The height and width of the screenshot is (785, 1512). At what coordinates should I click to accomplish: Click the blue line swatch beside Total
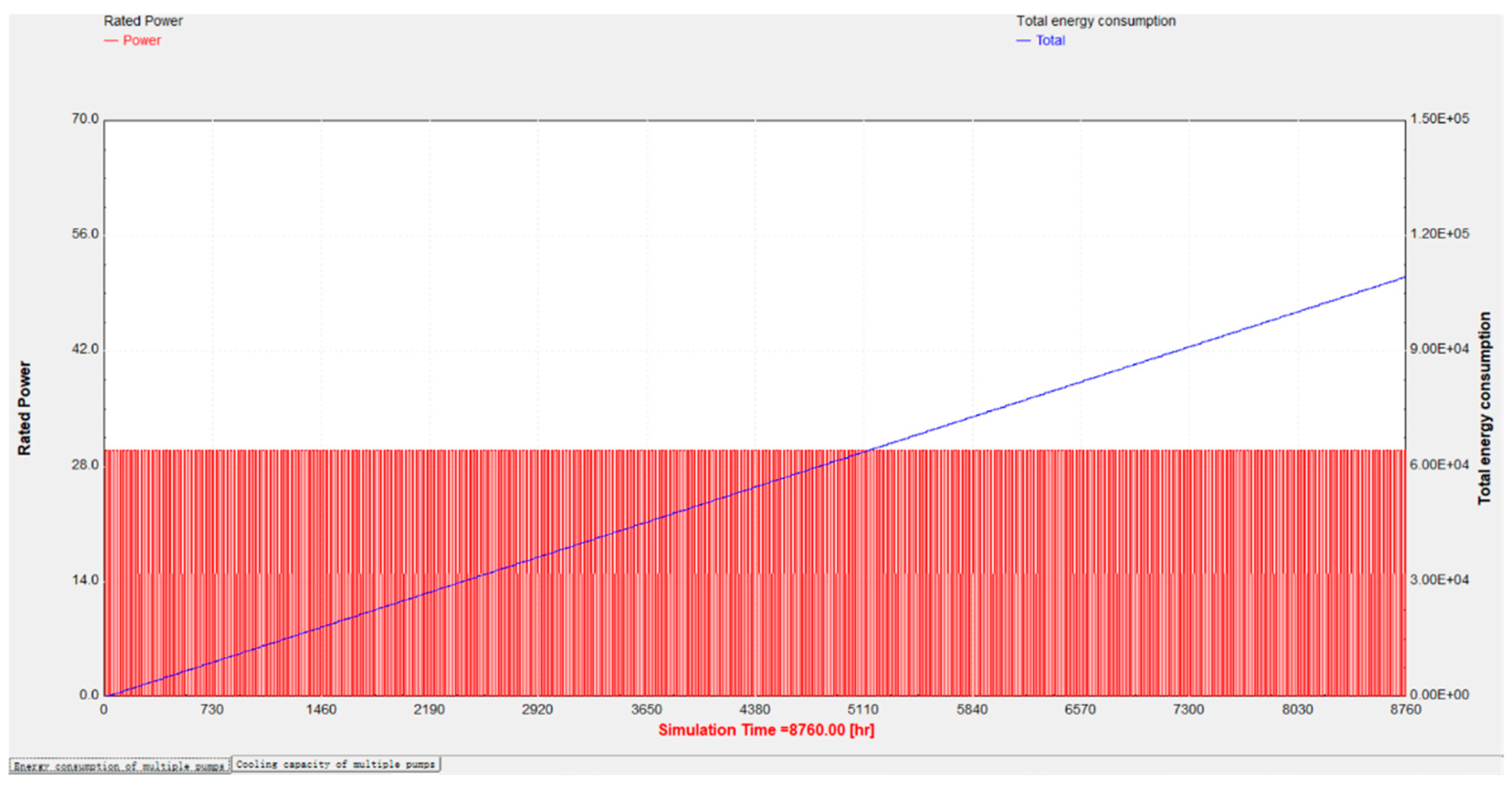tap(1023, 40)
